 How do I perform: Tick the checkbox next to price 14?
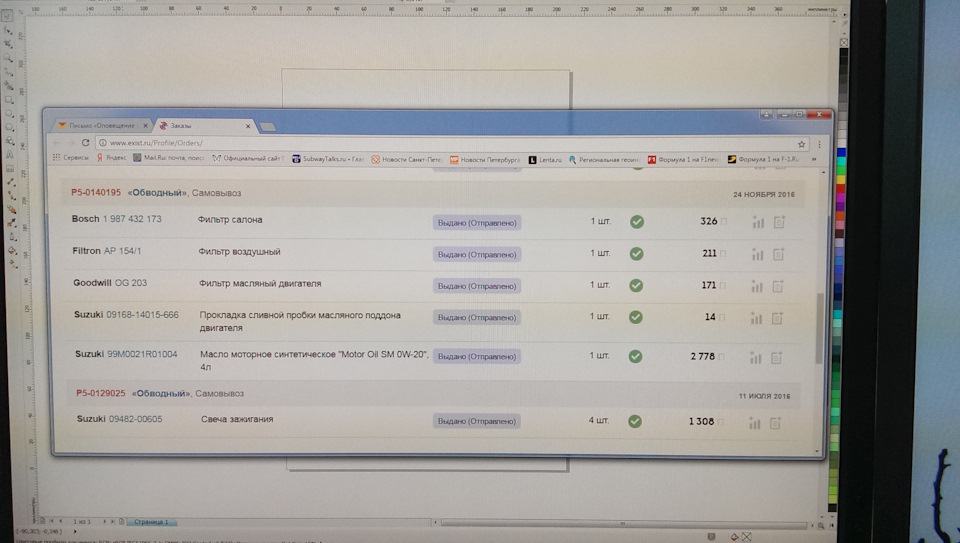pyautogui.click(x=722, y=317)
